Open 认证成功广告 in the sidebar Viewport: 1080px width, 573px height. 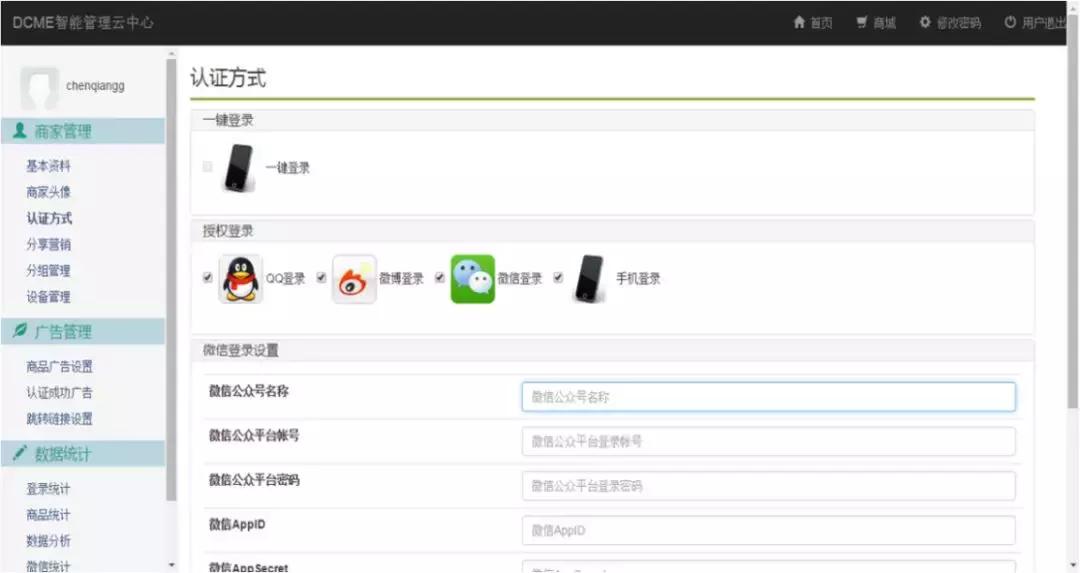pos(59,393)
